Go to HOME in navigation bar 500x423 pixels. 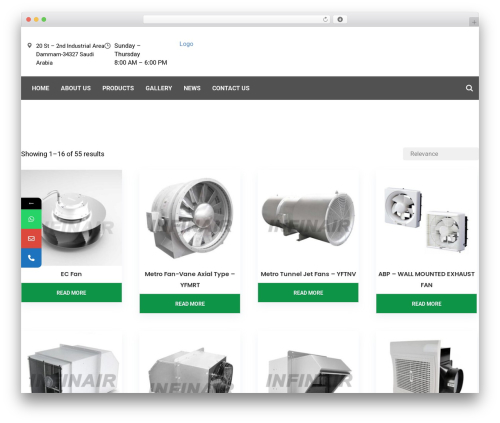tap(40, 88)
